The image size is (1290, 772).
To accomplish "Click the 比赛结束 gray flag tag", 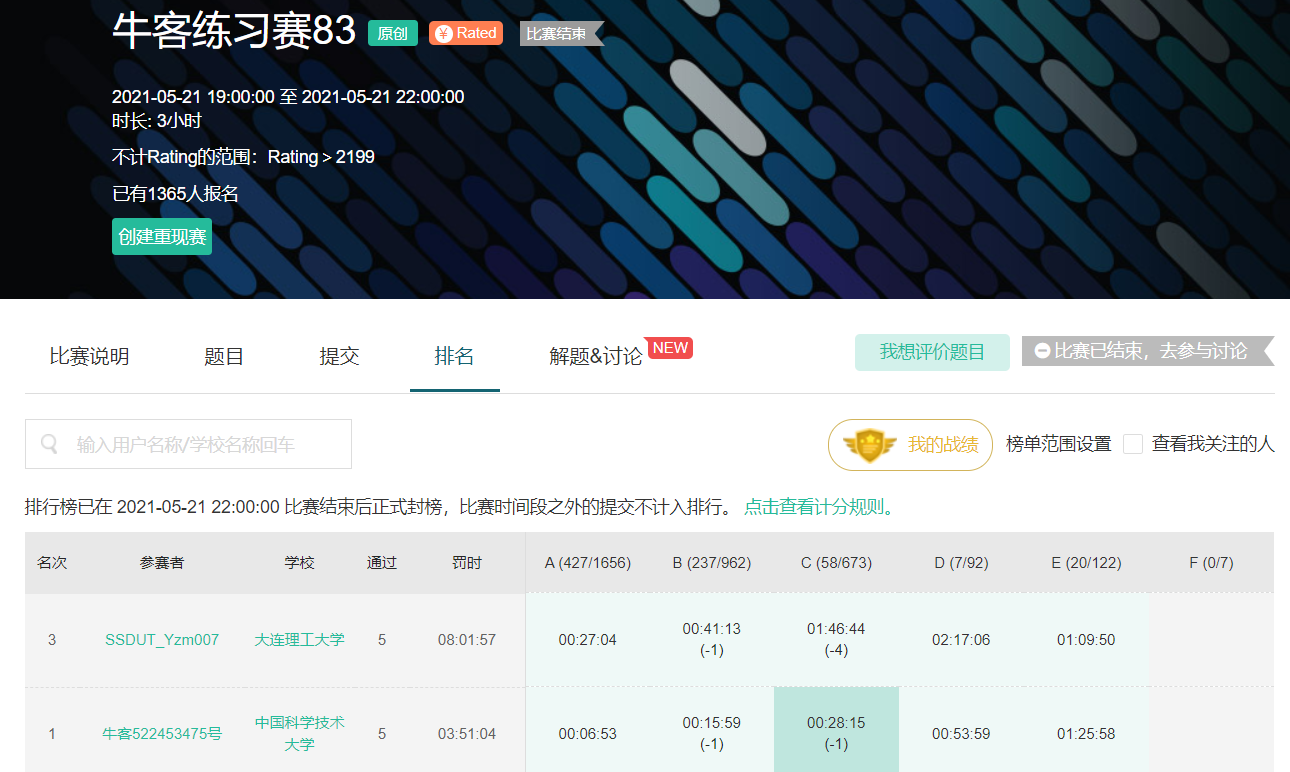I will coord(562,33).
